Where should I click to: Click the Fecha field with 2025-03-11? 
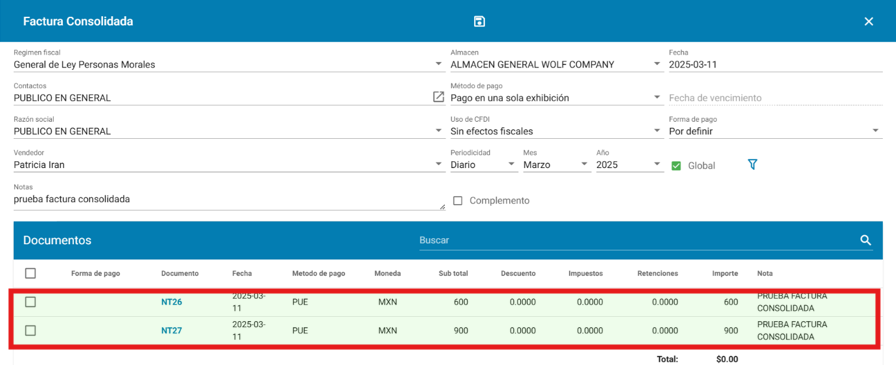(775, 65)
